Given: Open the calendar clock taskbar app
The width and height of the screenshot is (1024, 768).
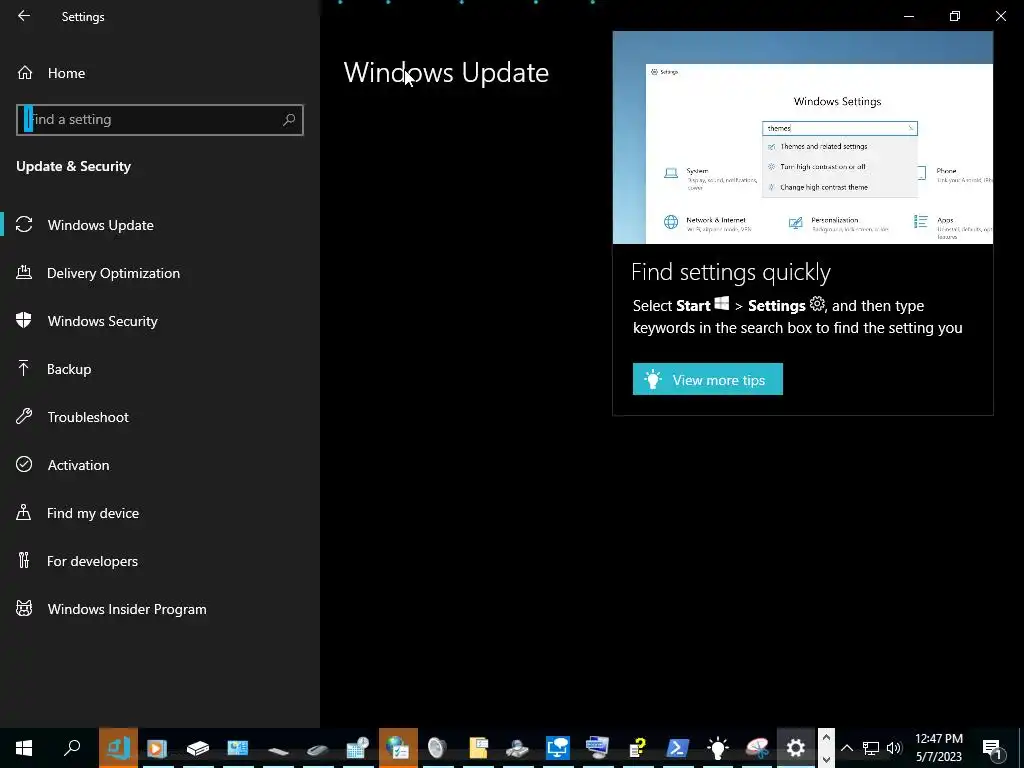Looking at the screenshot, I should click(x=357, y=748).
